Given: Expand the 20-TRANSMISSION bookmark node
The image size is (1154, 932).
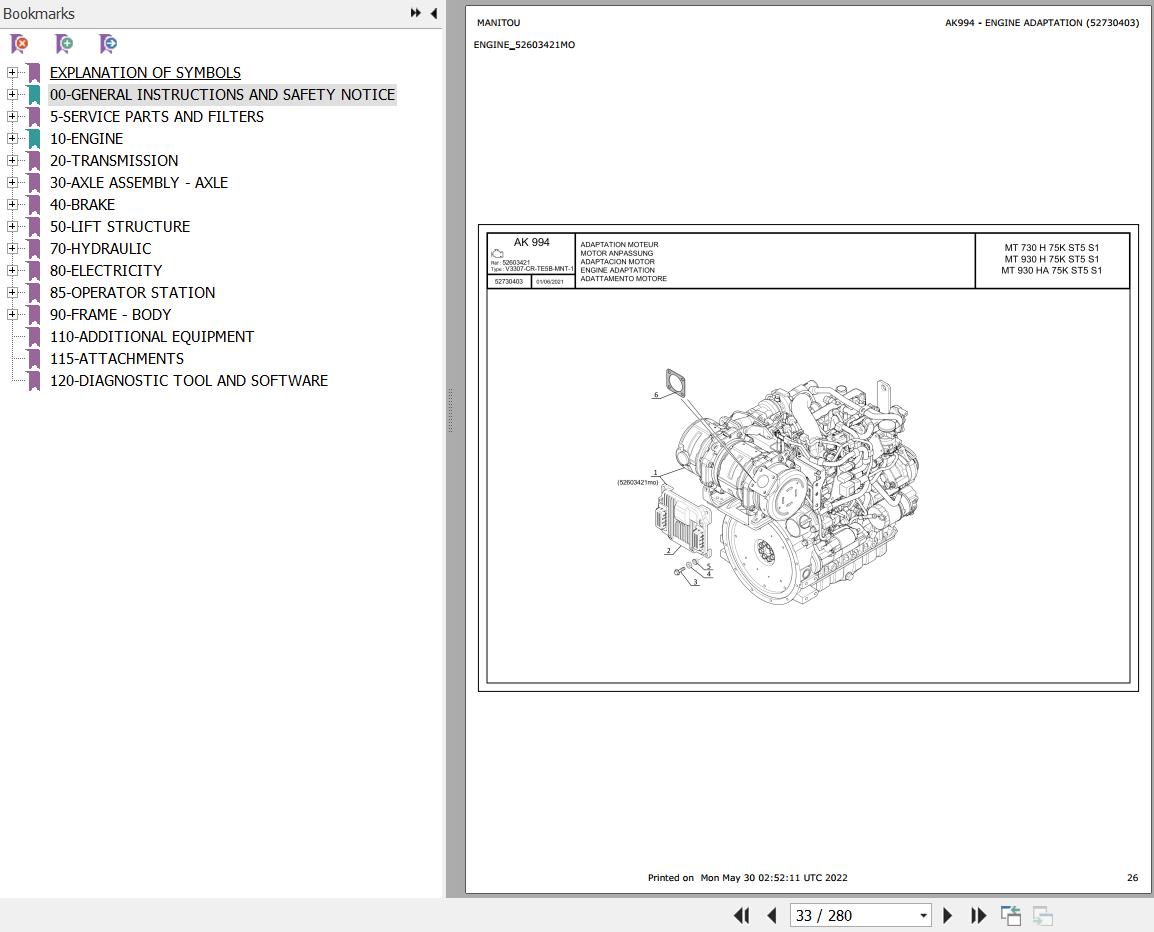Looking at the screenshot, I should (x=12, y=160).
